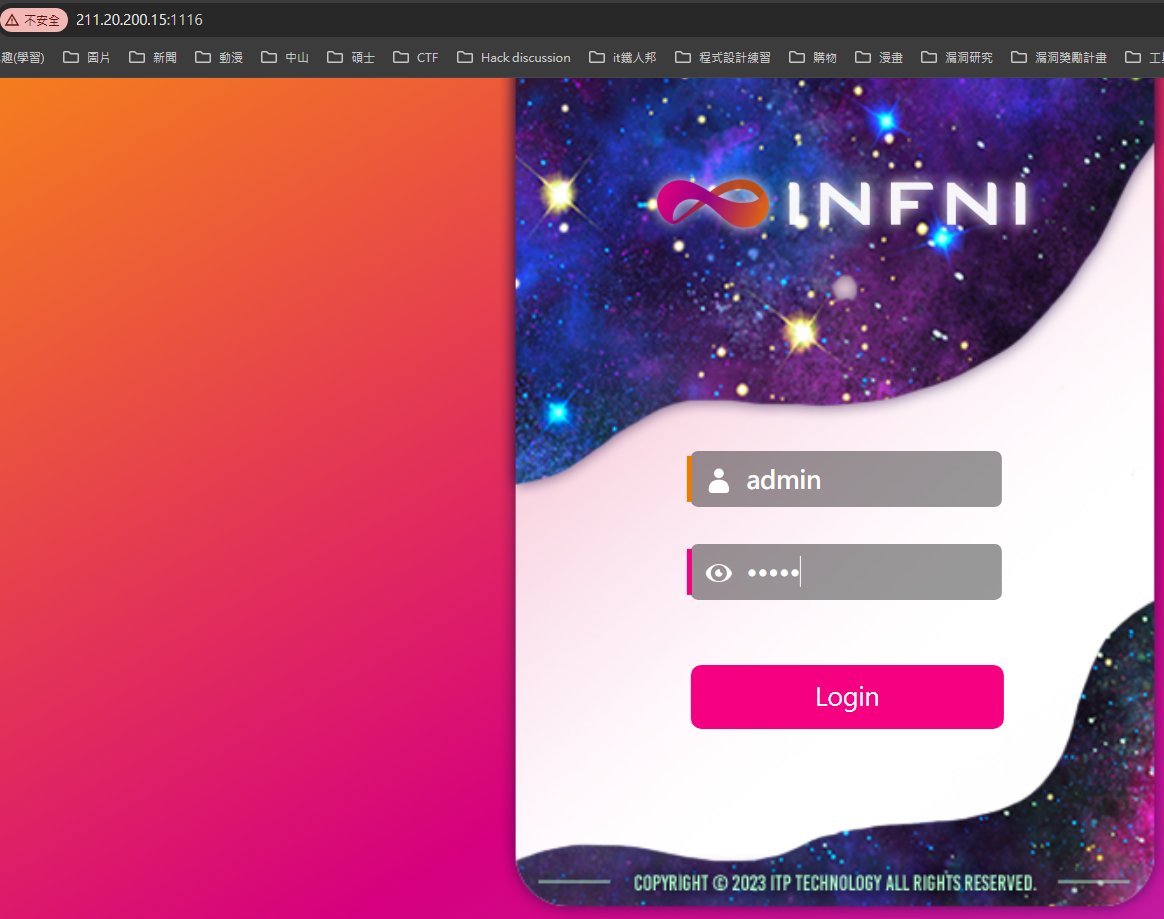This screenshot has width=1164, height=919.
Task: Click the masked password field
Action: pyautogui.click(x=846, y=572)
